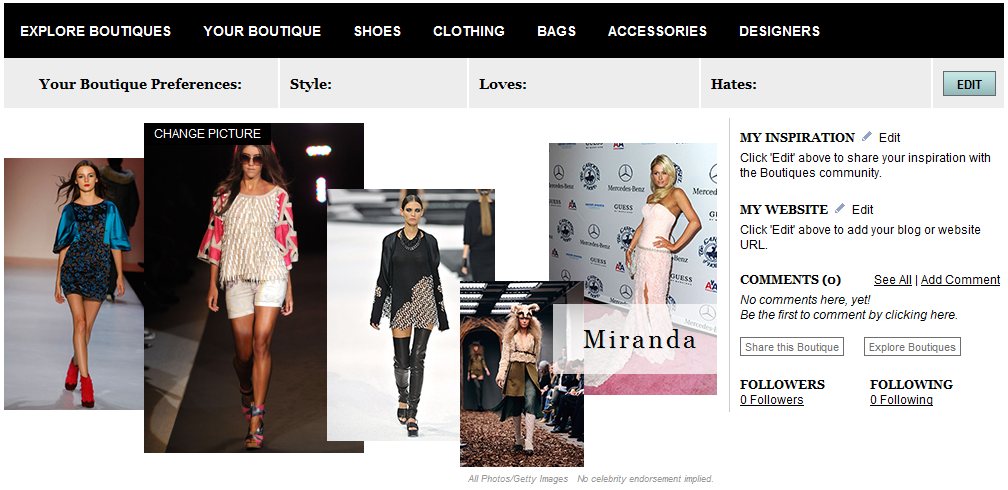Click pencil icon next to My Website
The image size is (1008, 490).
pyautogui.click(x=840, y=209)
